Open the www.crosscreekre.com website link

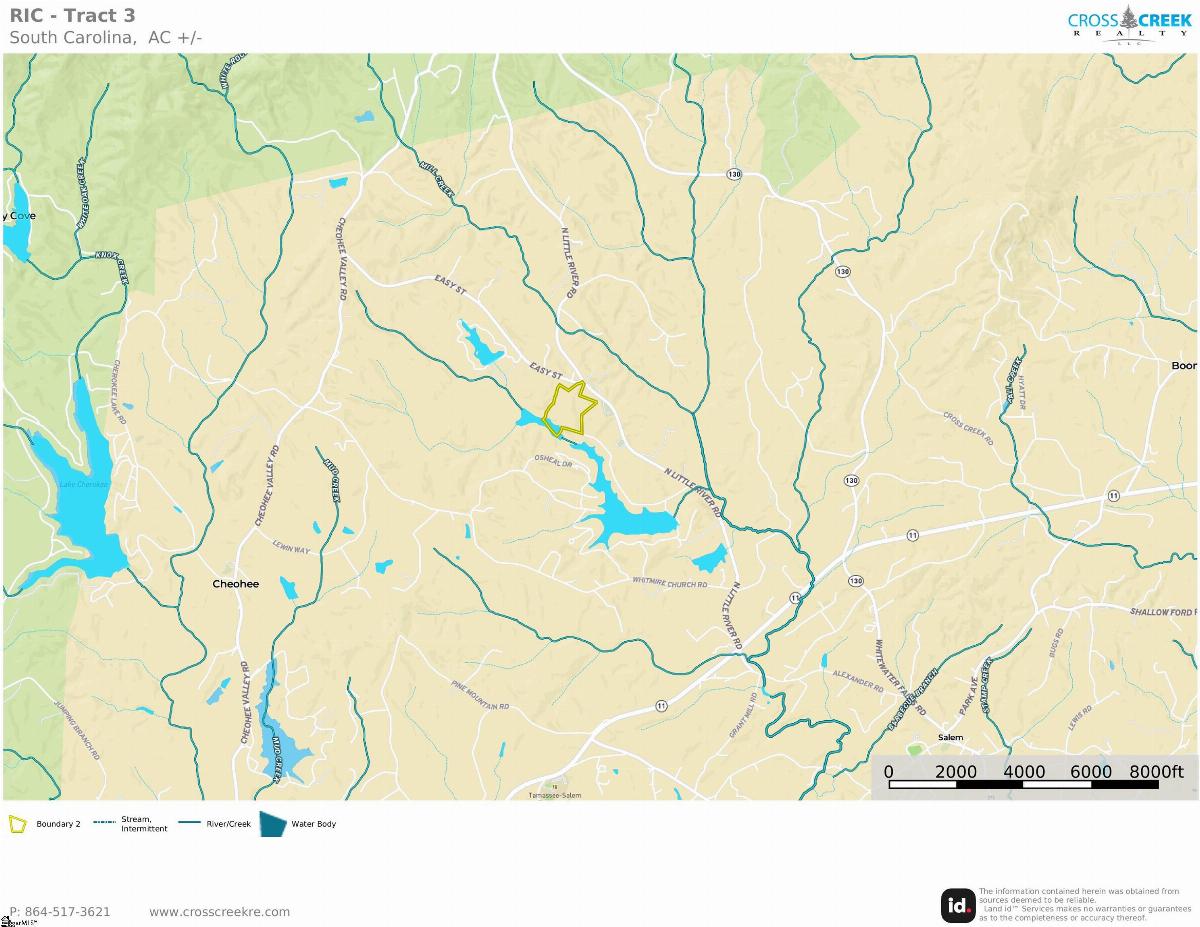(x=219, y=911)
